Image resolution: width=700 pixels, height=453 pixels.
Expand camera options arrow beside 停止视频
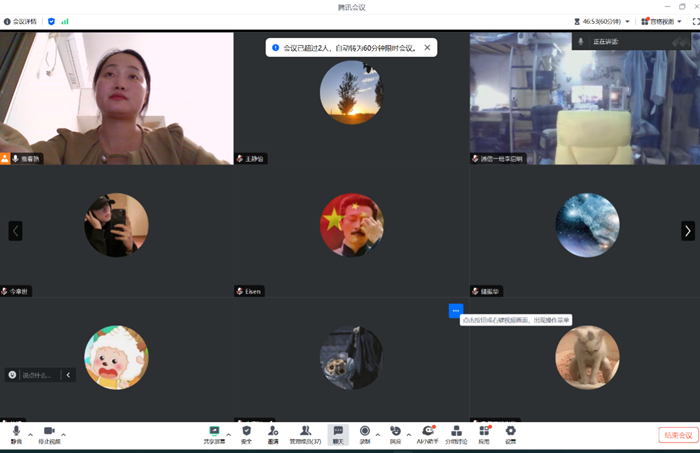[64, 435]
